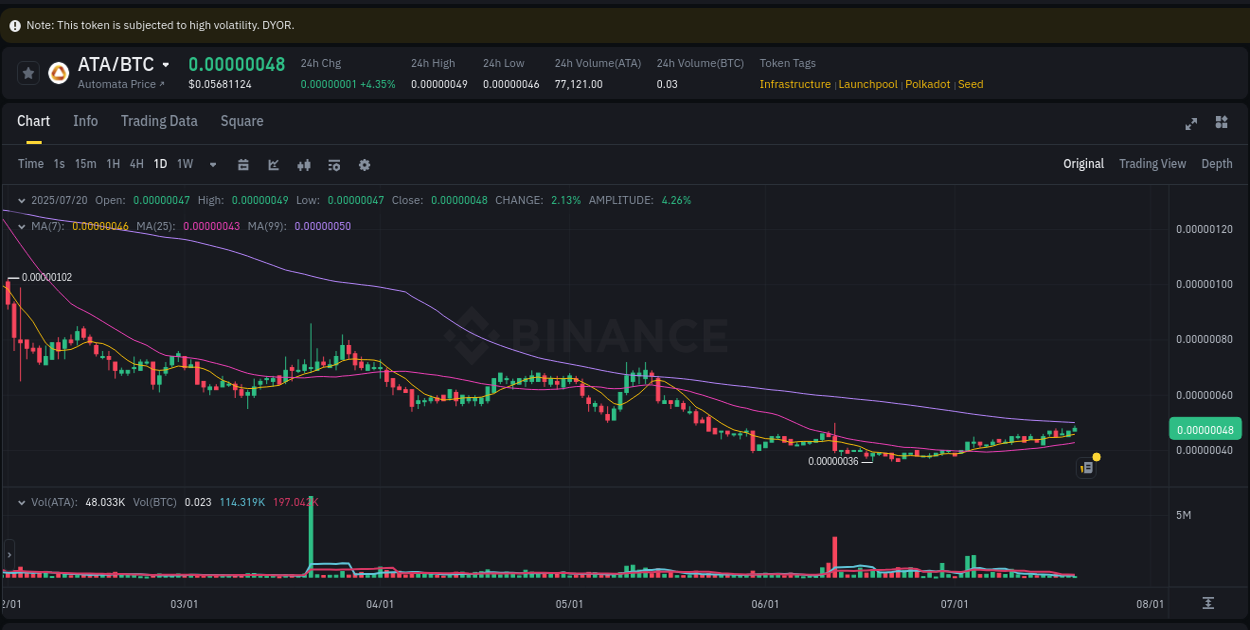Expand the chart to fullscreen
1250x630 pixels.
1190,124
